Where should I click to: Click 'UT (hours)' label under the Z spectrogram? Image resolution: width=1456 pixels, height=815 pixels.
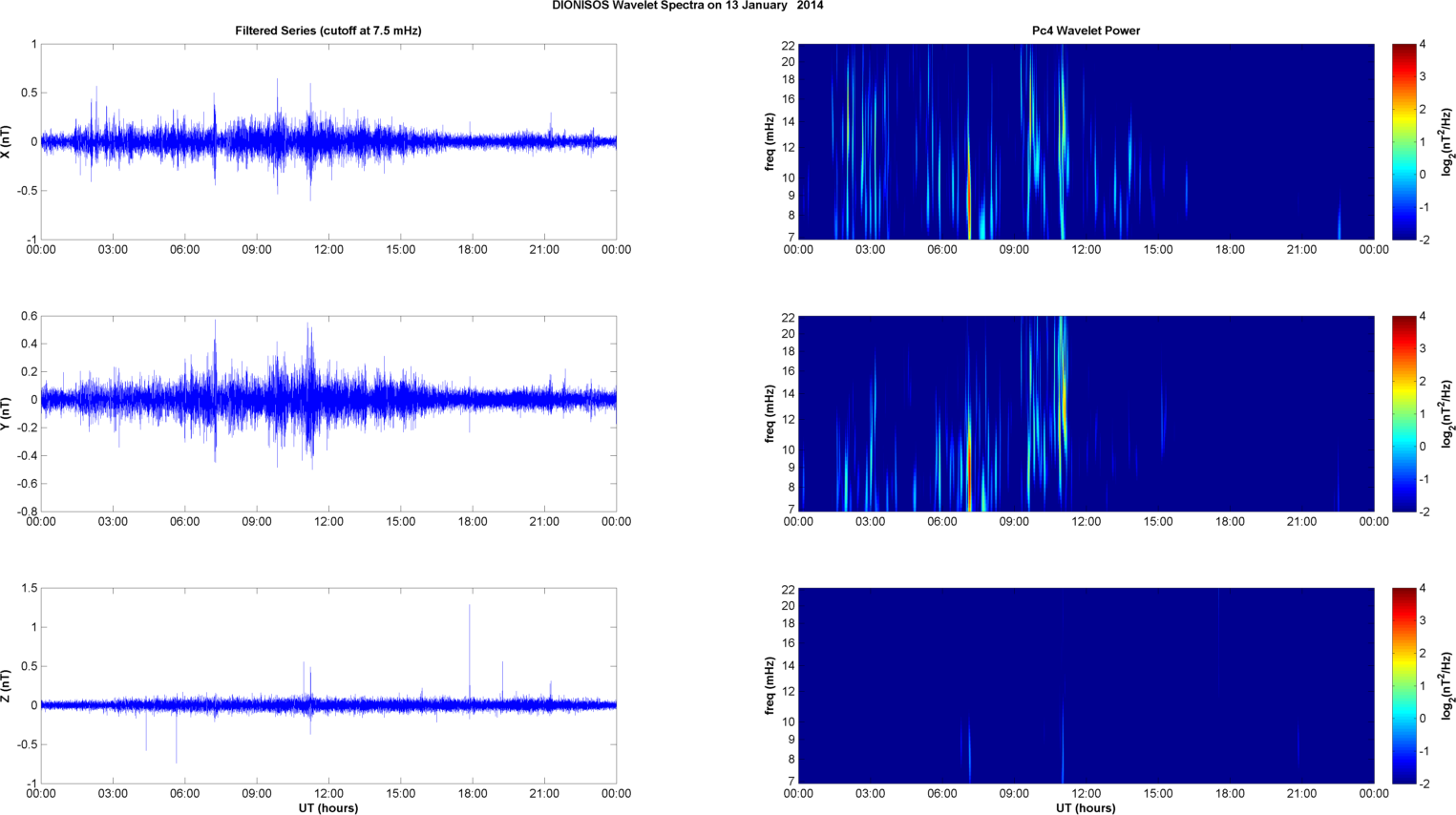[x=1086, y=807]
